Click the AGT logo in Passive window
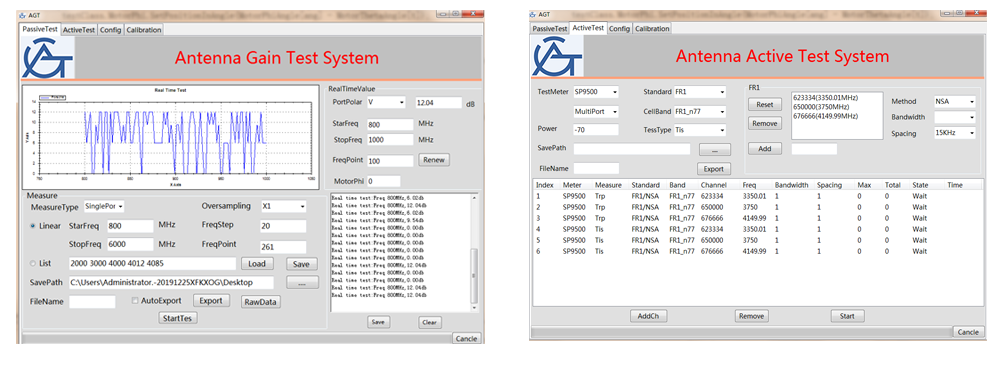The height and width of the screenshot is (371, 1007). [x=48, y=58]
